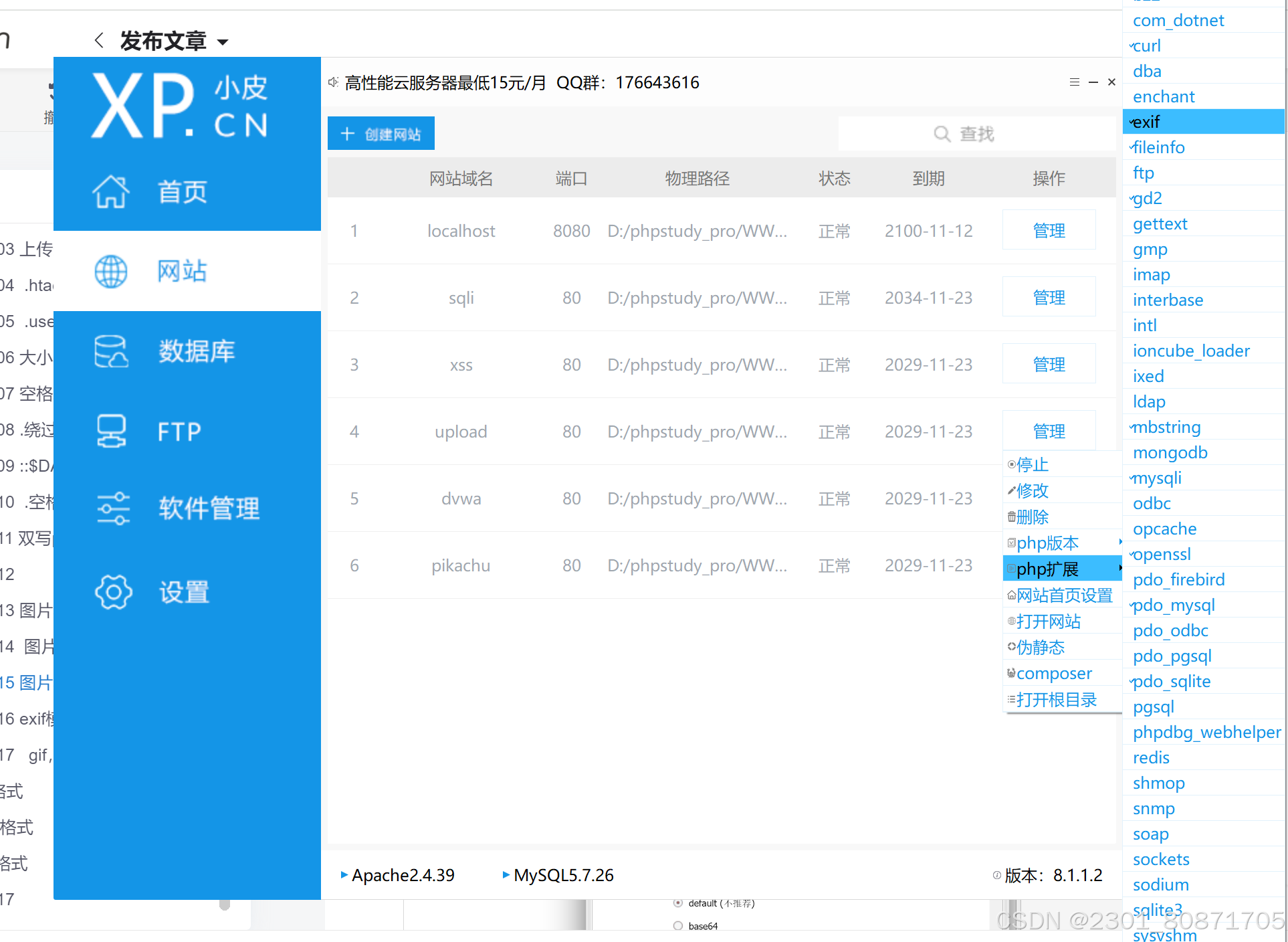Open 软件管理 sliders icon
Screen dimensions: 1288x942
tap(113, 508)
